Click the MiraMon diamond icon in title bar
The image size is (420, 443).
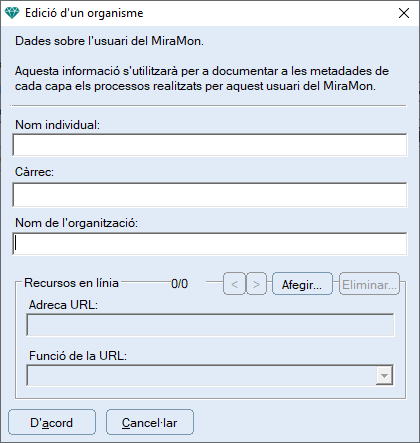12,13
